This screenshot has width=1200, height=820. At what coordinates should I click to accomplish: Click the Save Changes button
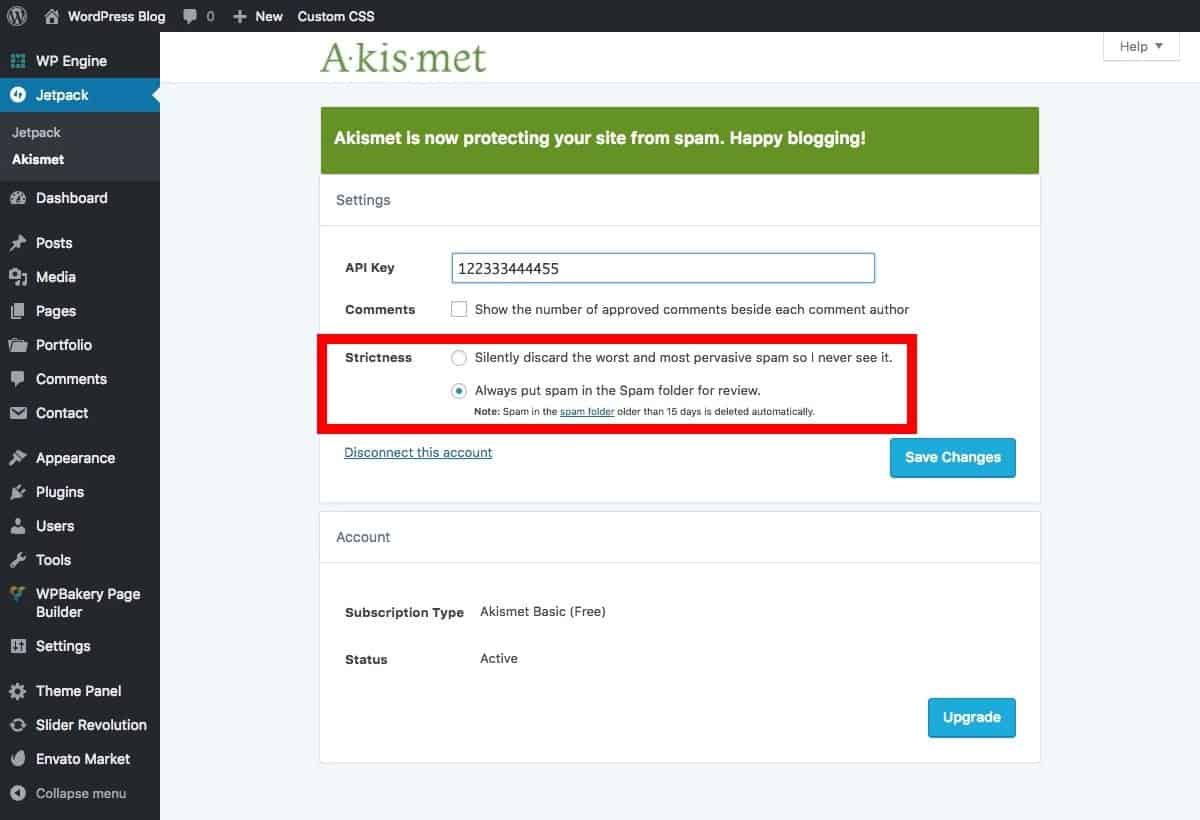point(952,457)
